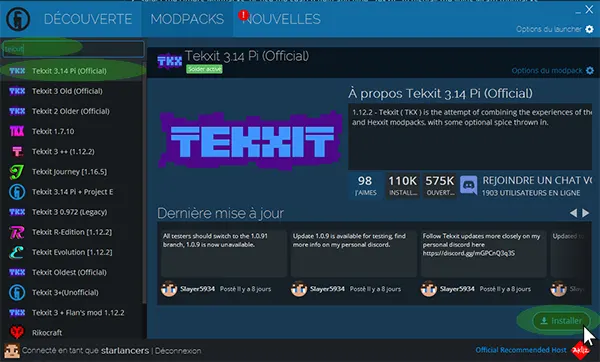Click Slayer5934 avatar under second update
The height and width of the screenshot is (362, 600).
pyautogui.click(x=299, y=289)
